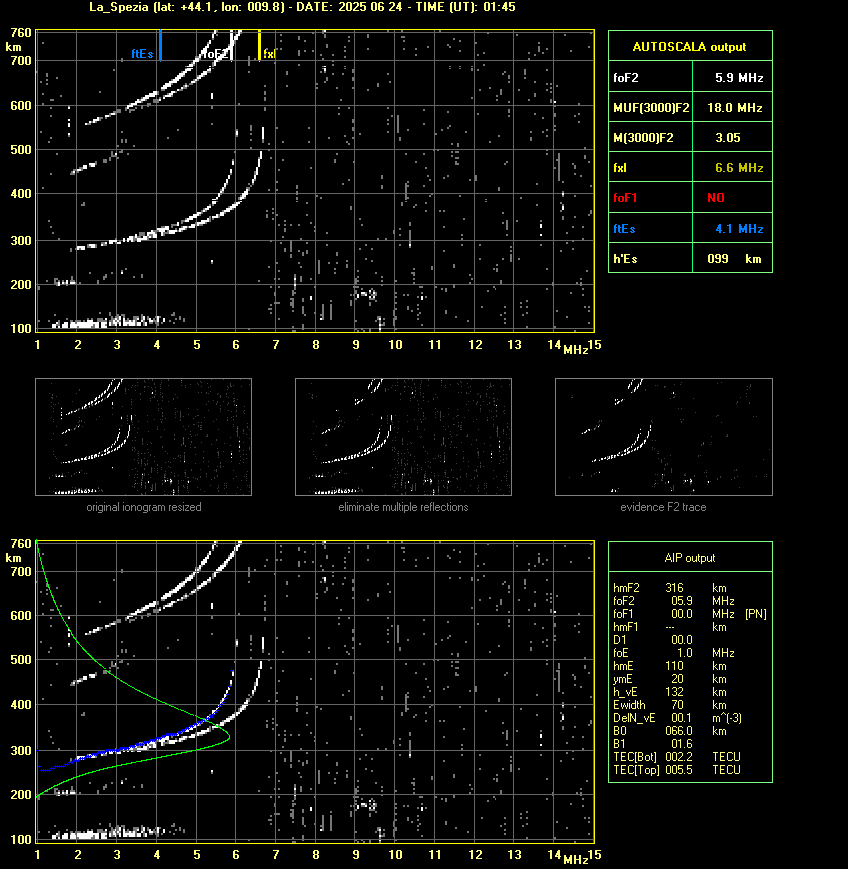Click the h'Es value '099 km'
This screenshot has width=848, height=869.
pyautogui.click(x=734, y=259)
